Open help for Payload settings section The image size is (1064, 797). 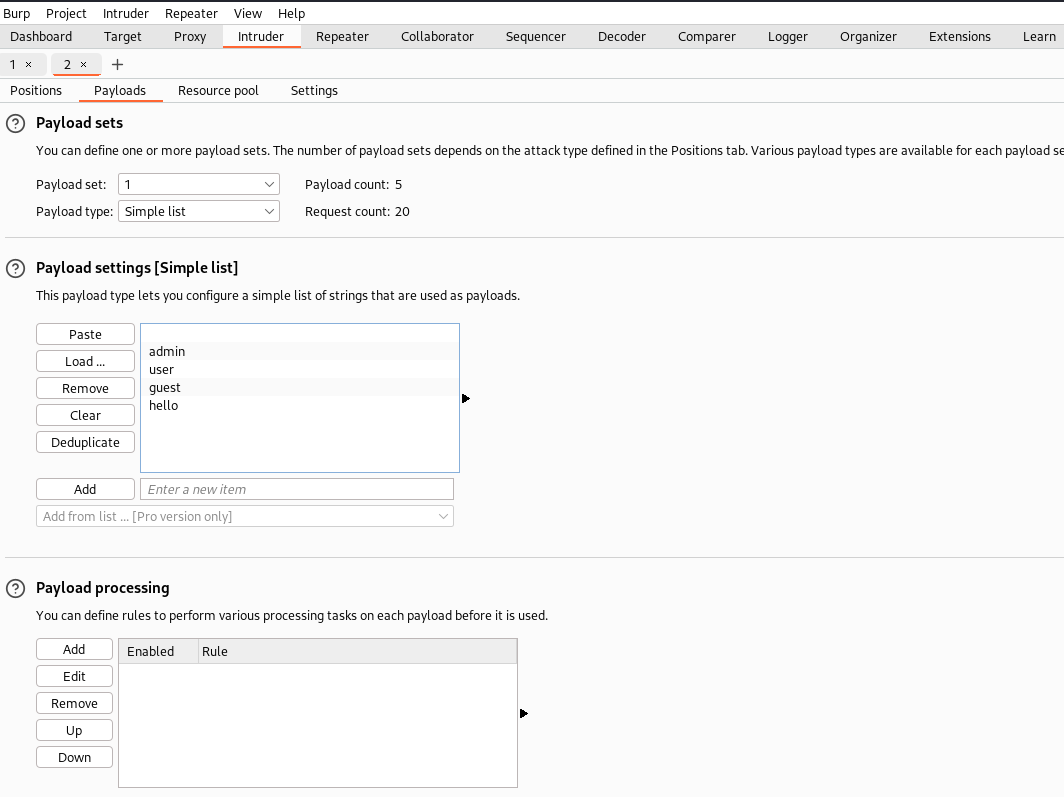pyautogui.click(x=16, y=269)
